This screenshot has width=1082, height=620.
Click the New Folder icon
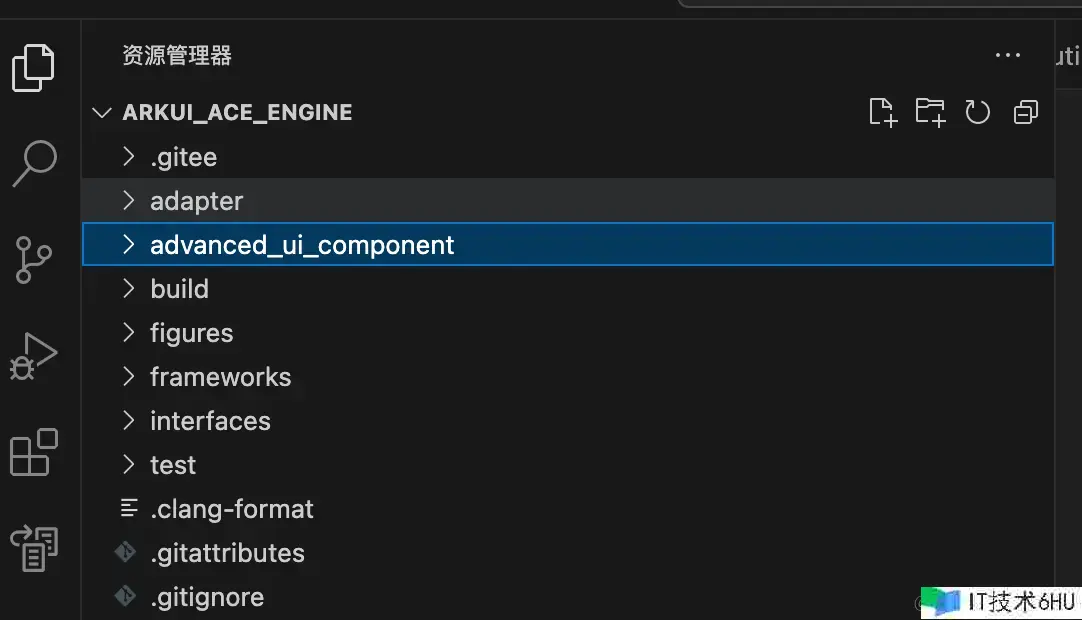click(x=930, y=112)
